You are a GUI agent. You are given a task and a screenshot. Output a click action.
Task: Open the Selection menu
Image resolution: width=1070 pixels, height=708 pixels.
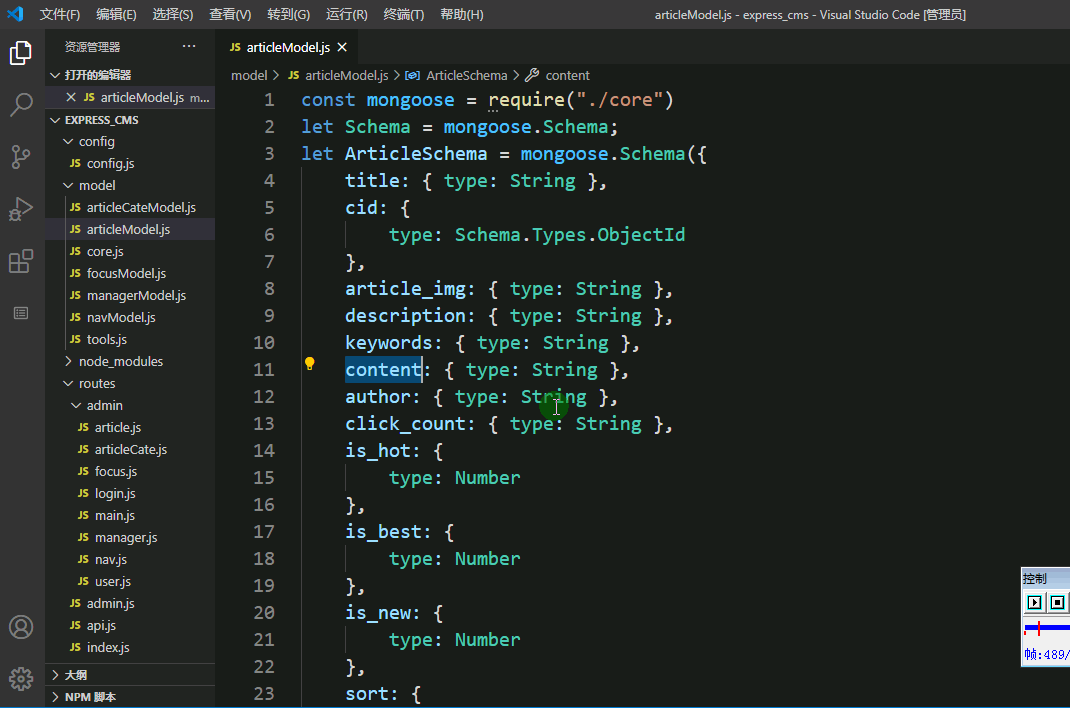click(173, 14)
